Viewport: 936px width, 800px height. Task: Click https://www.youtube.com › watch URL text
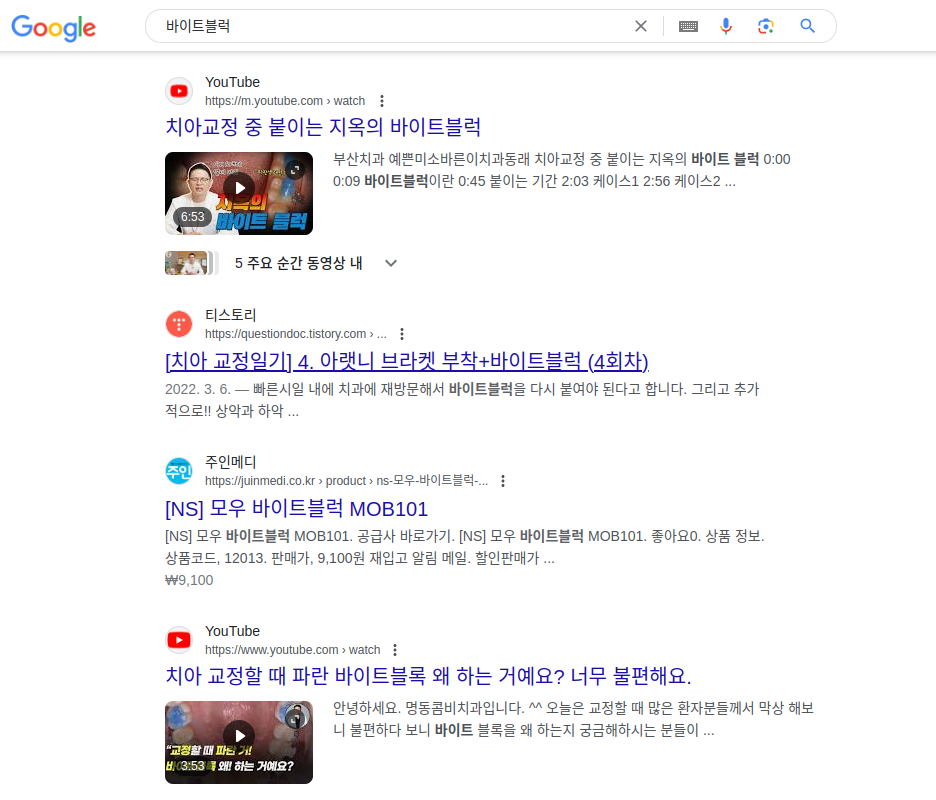292,650
